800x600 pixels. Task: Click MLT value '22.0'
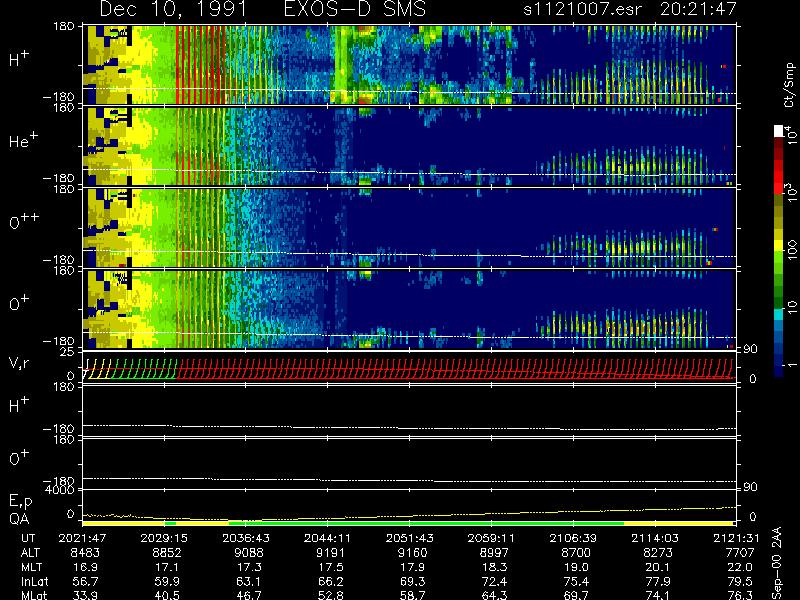click(739, 567)
